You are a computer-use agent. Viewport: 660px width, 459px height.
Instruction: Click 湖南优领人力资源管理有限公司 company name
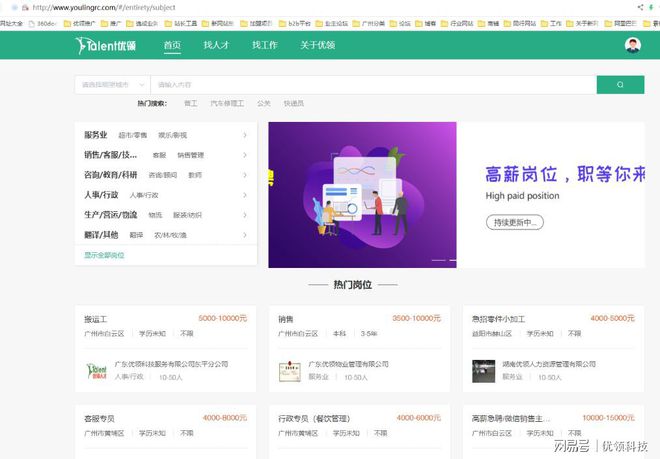[x=549, y=364]
